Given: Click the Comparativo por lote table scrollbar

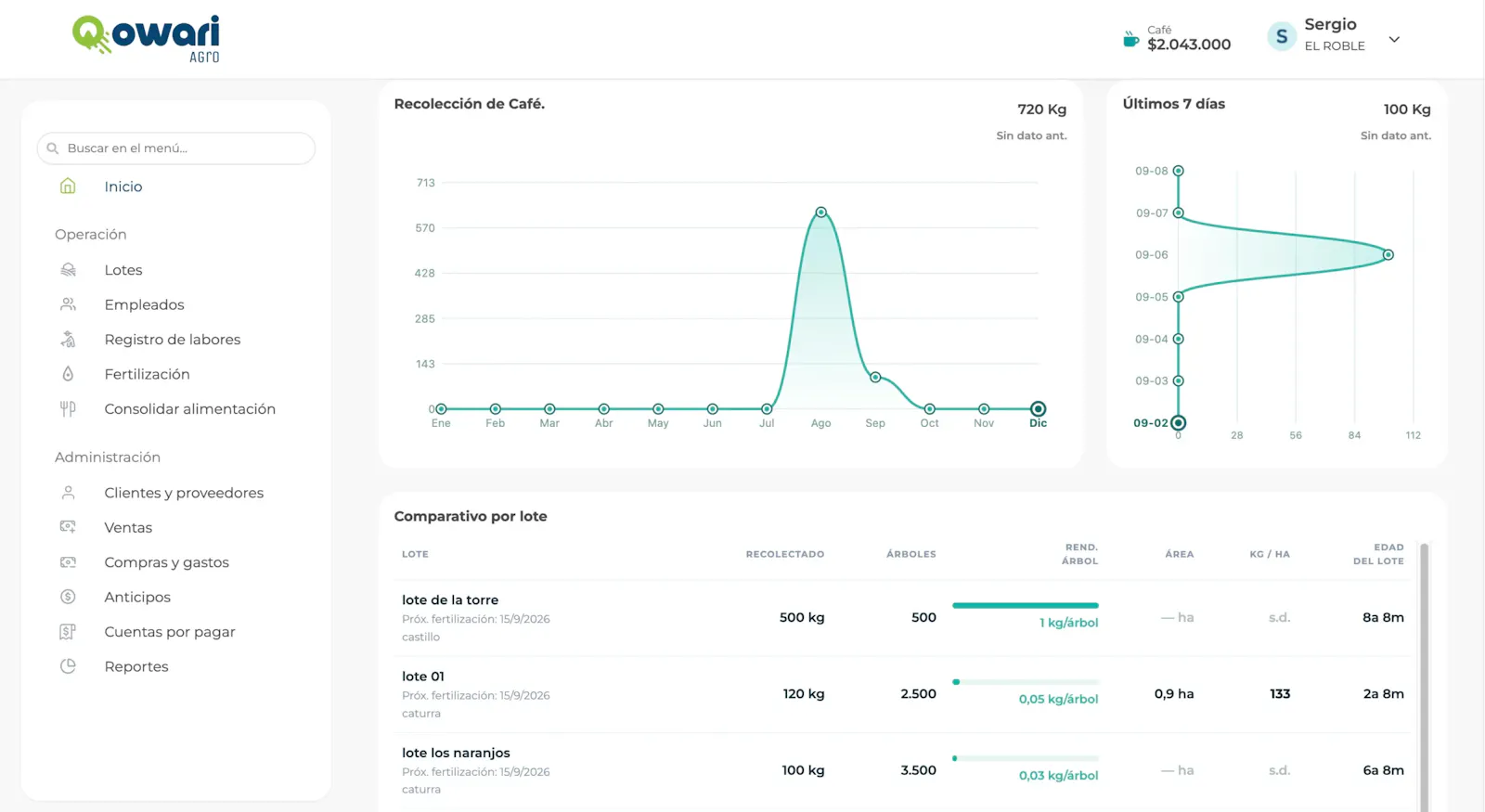Looking at the screenshot, I should point(1424,676).
